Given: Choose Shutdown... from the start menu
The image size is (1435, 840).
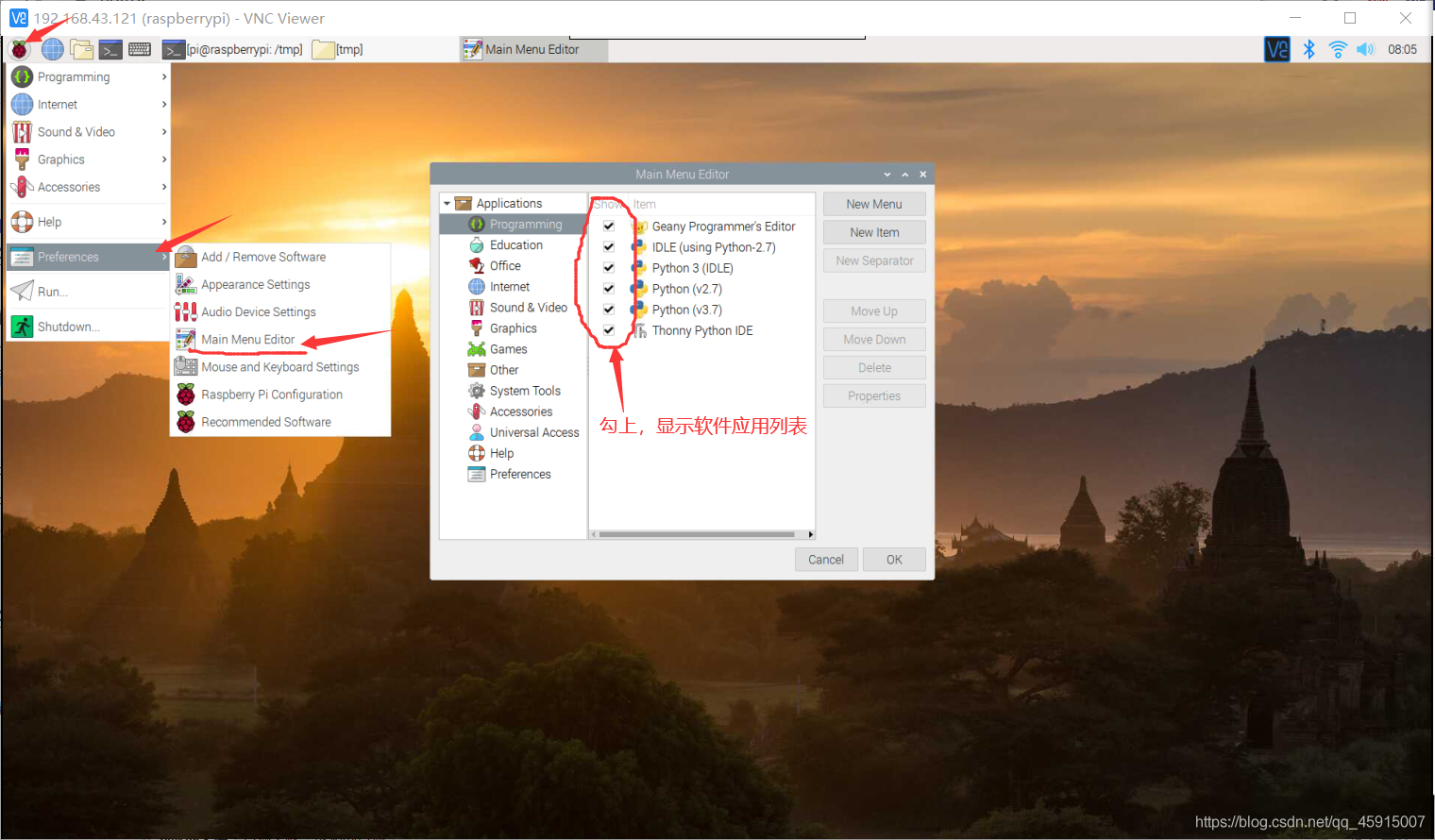Looking at the screenshot, I should point(89,327).
